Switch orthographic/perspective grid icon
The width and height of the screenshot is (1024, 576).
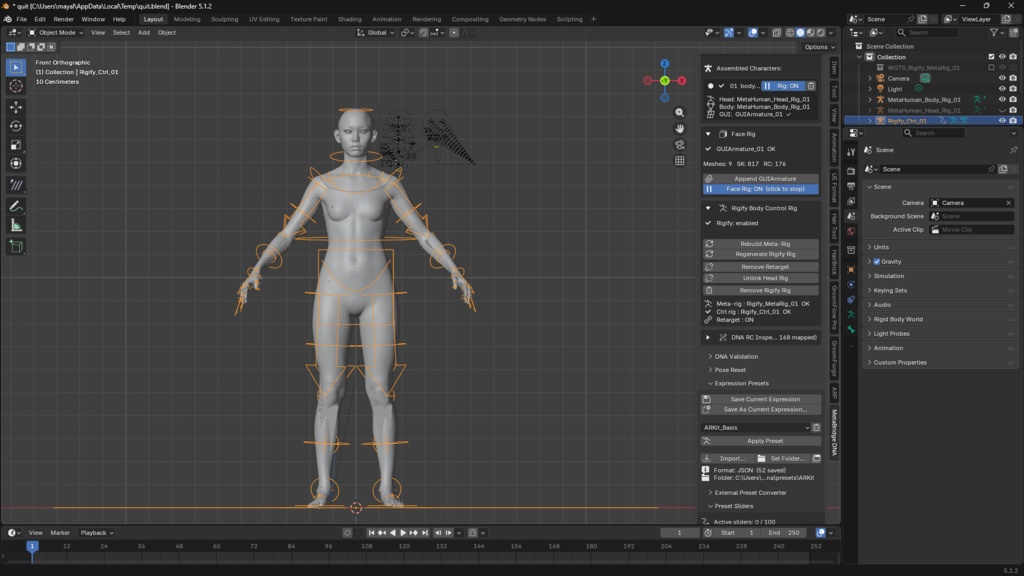679,161
